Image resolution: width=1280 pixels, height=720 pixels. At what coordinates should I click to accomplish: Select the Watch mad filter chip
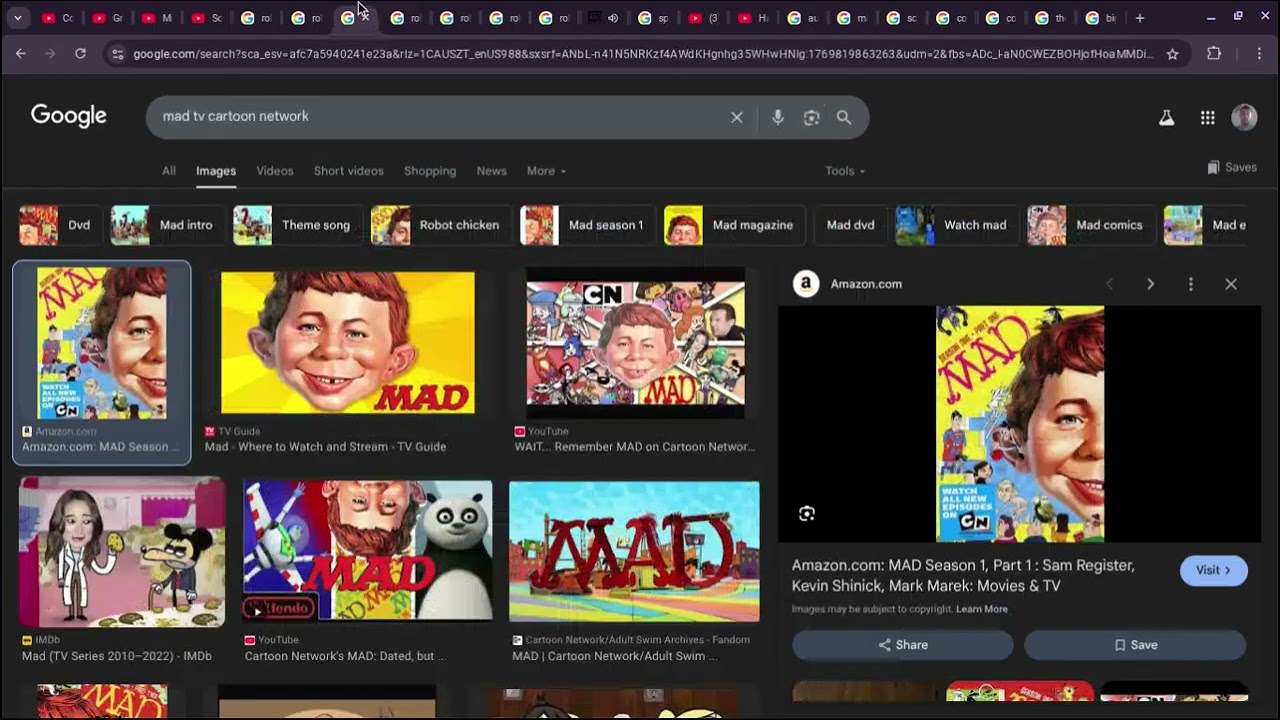click(x=955, y=225)
